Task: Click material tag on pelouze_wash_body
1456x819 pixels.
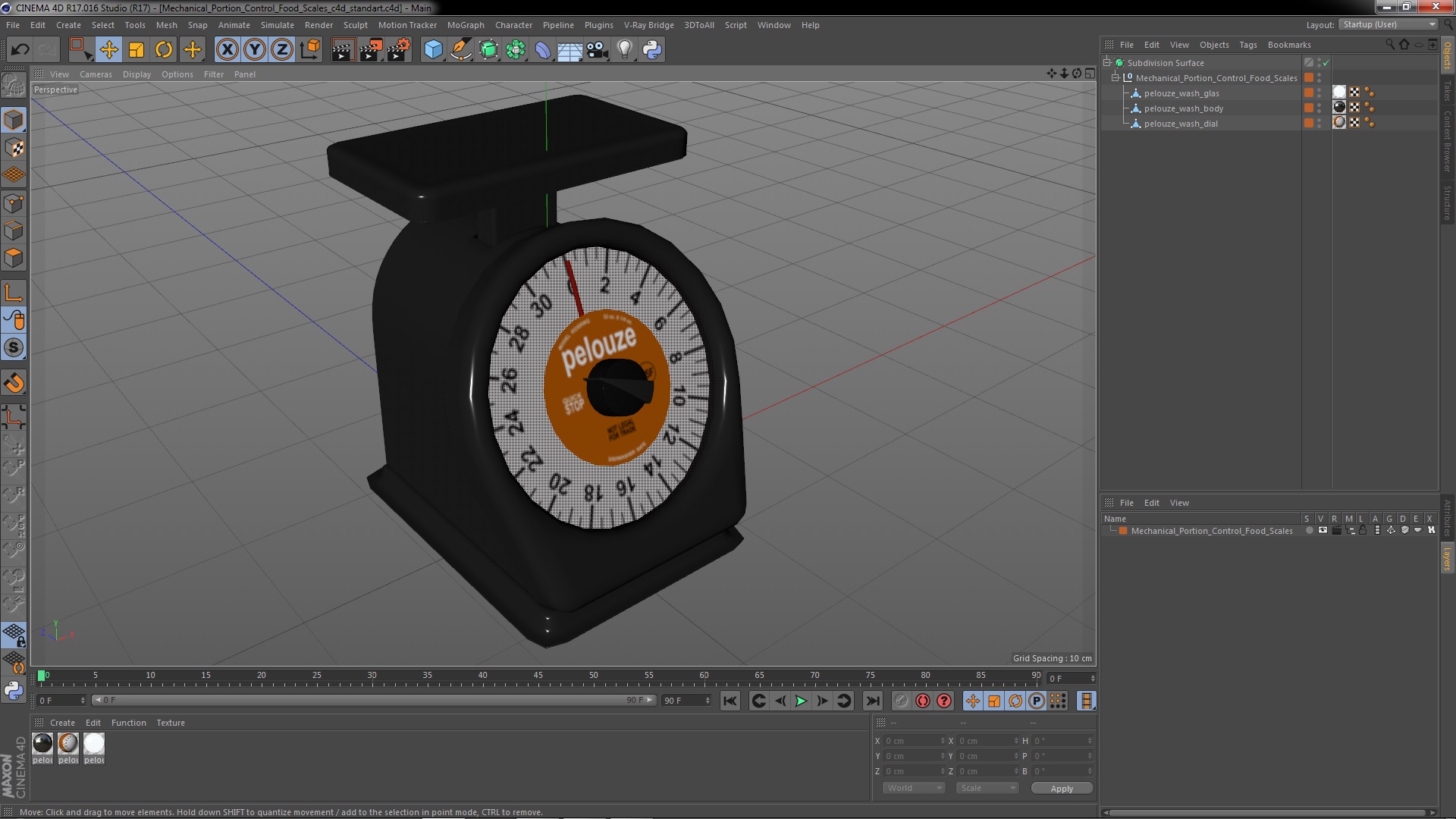Action: pyautogui.click(x=1340, y=108)
